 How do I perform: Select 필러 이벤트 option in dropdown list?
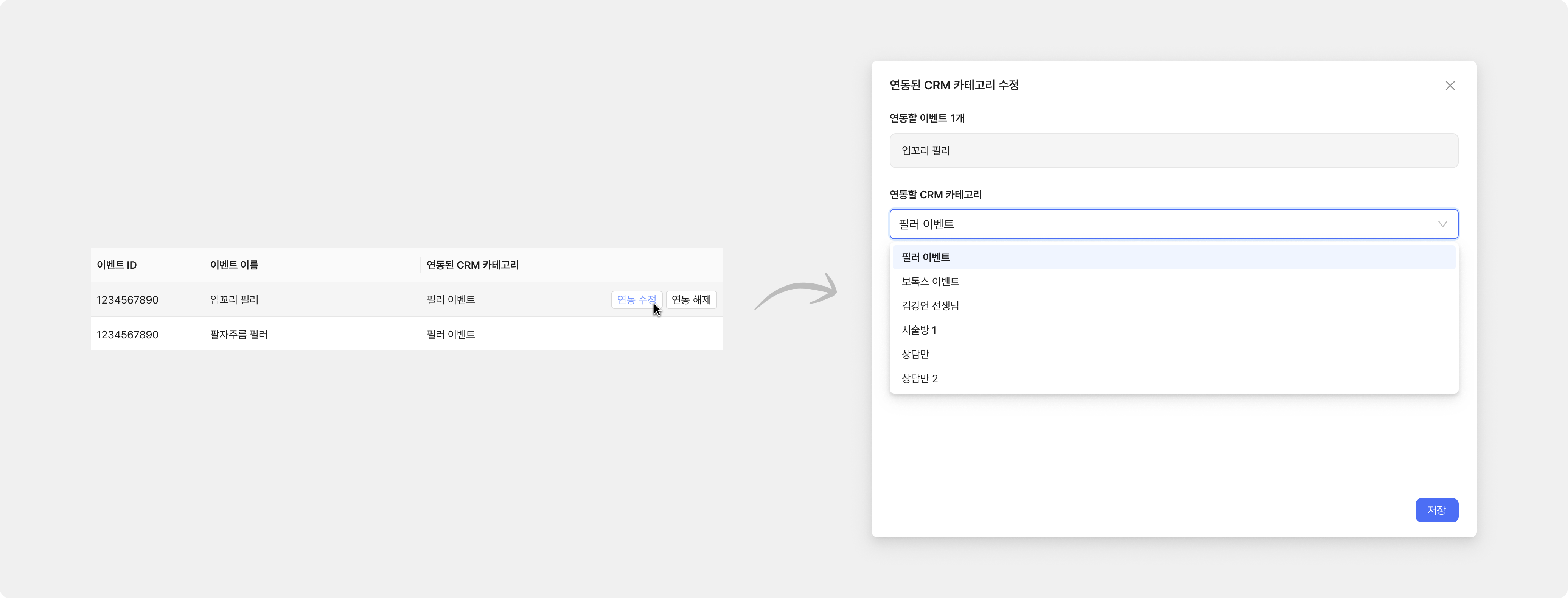[x=926, y=258]
